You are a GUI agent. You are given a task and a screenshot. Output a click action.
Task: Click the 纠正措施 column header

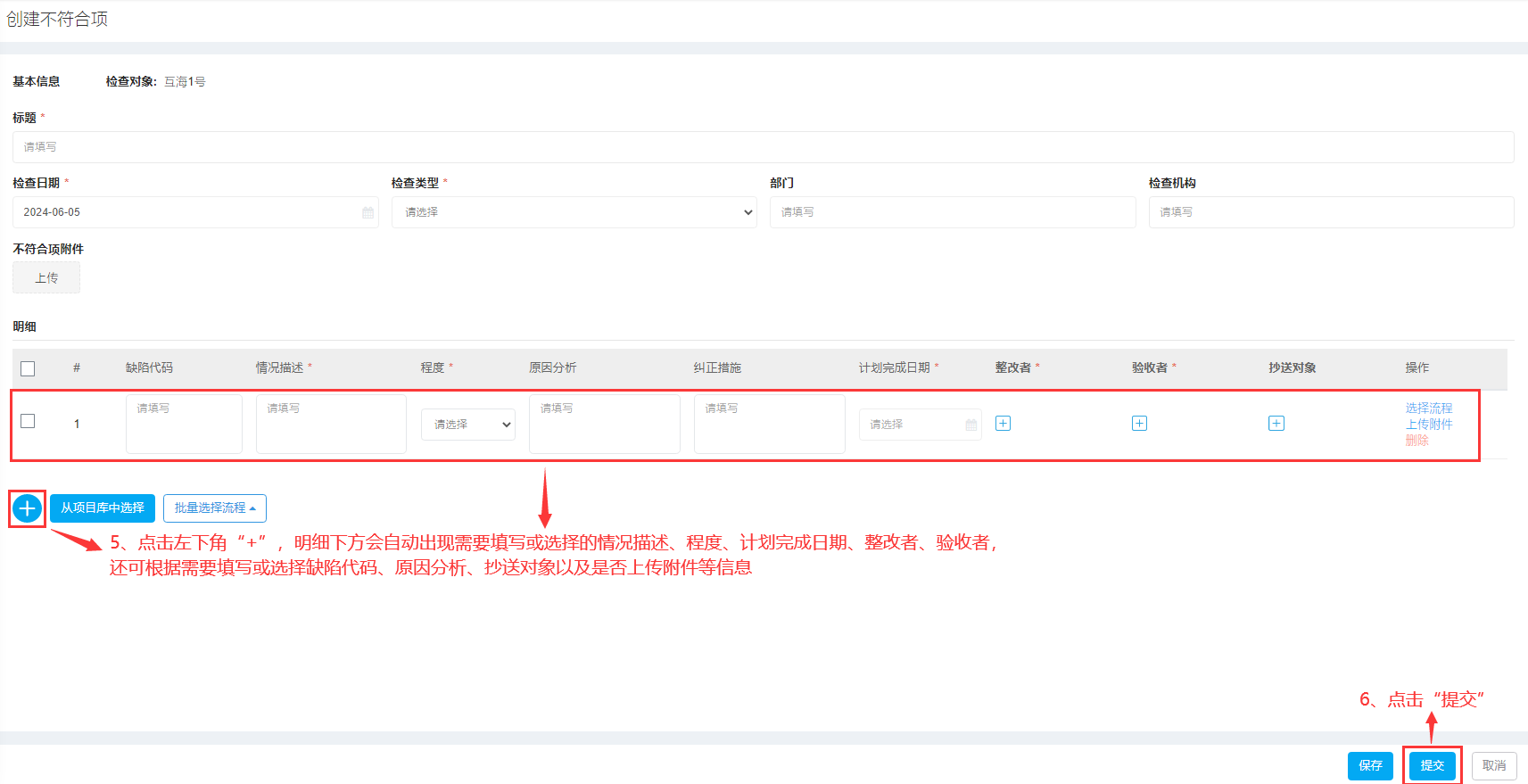[x=717, y=367]
